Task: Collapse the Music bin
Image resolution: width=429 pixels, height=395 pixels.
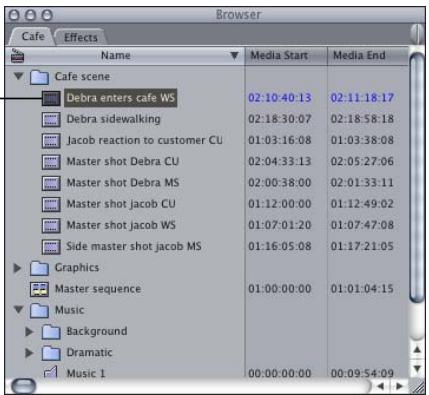Action: (x=18, y=310)
